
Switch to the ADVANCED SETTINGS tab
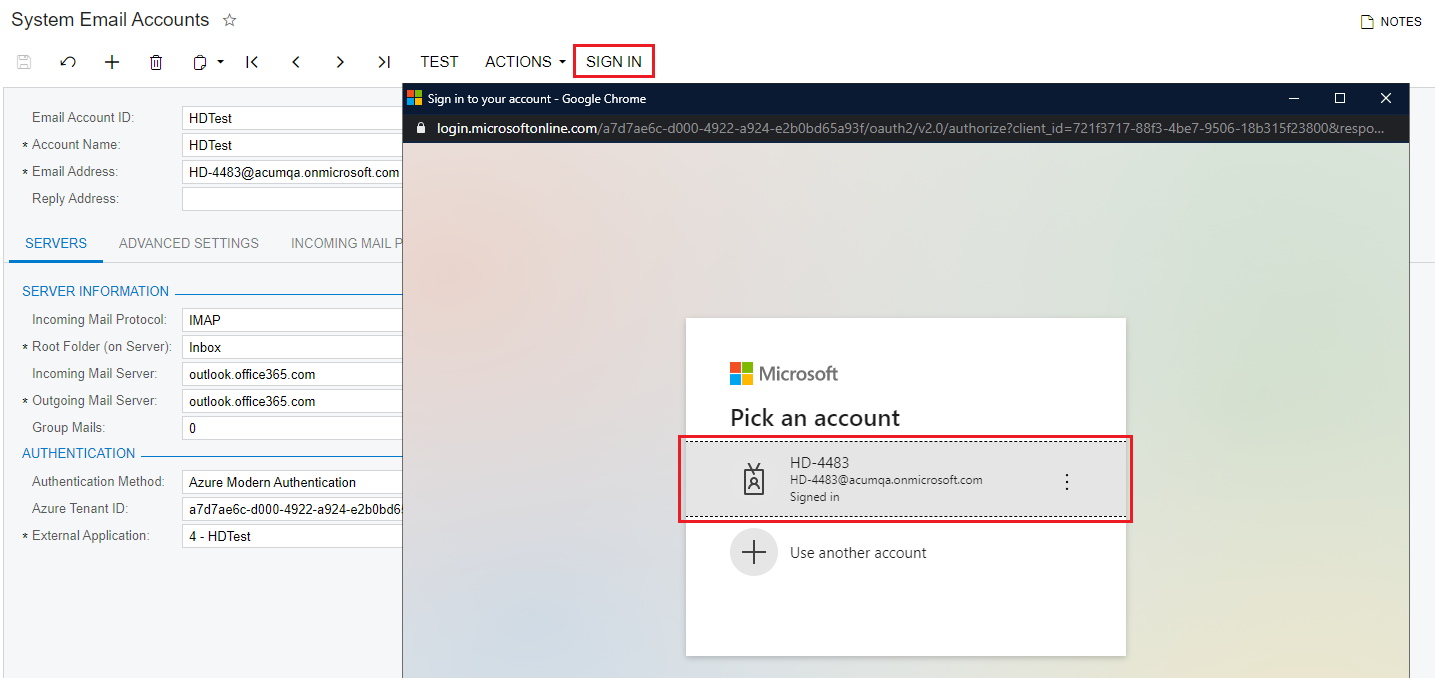pyautogui.click(x=188, y=243)
